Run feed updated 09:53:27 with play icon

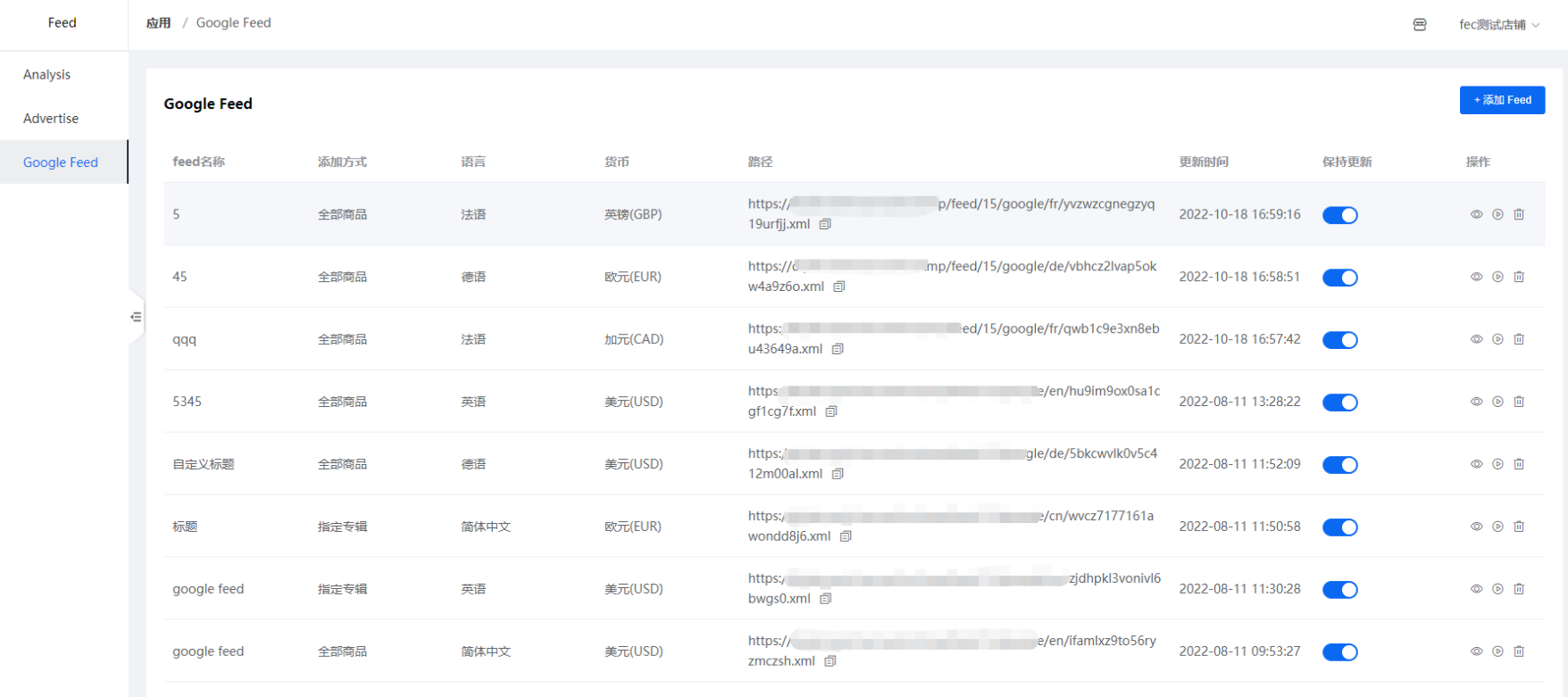[1497, 651]
